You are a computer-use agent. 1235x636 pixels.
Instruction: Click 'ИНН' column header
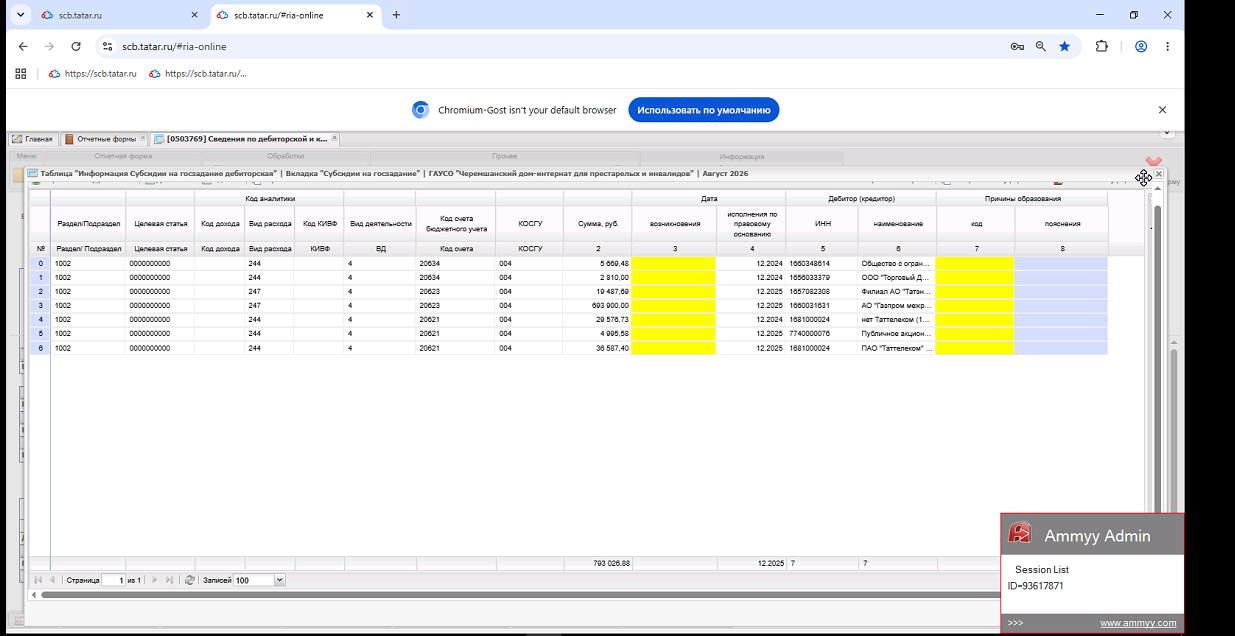pos(822,224)
